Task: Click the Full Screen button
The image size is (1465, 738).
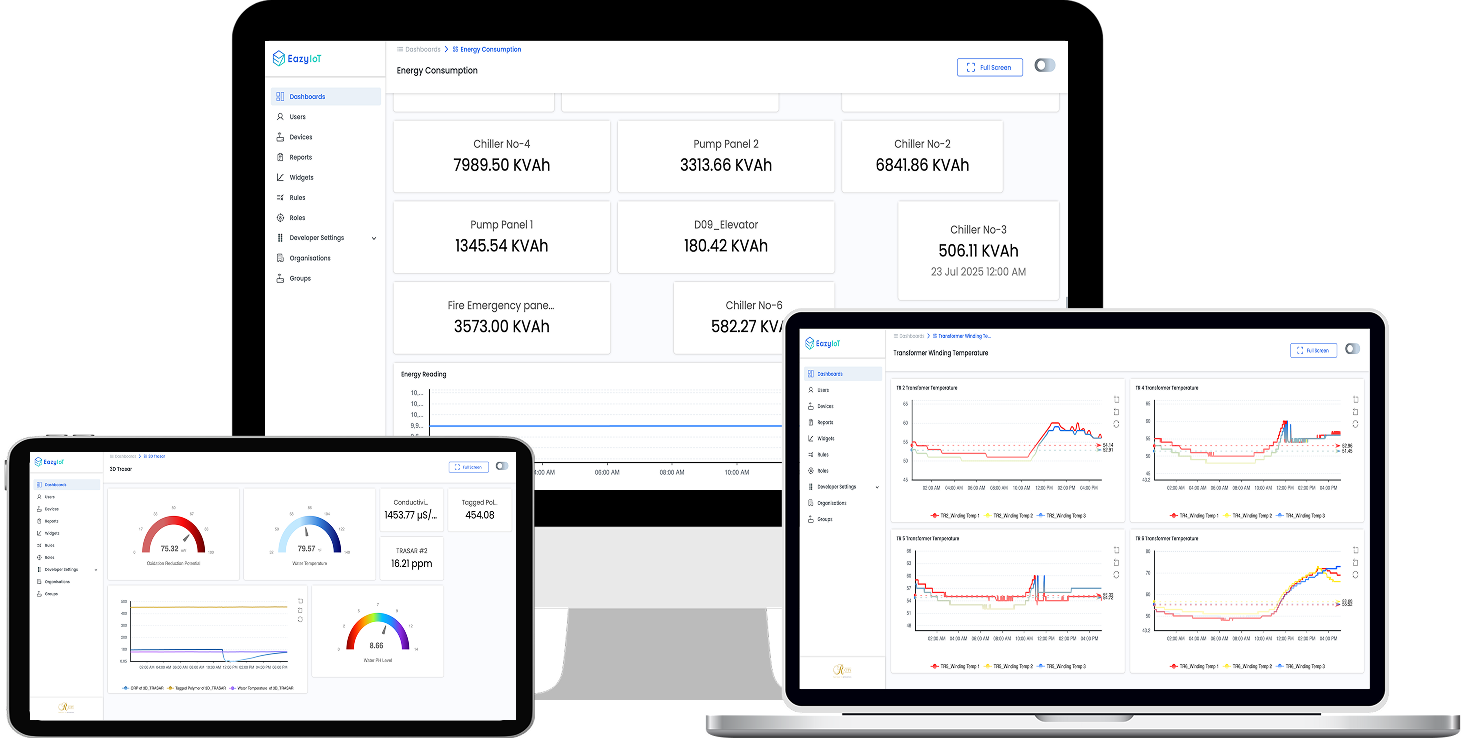Action: click(989, 67)
